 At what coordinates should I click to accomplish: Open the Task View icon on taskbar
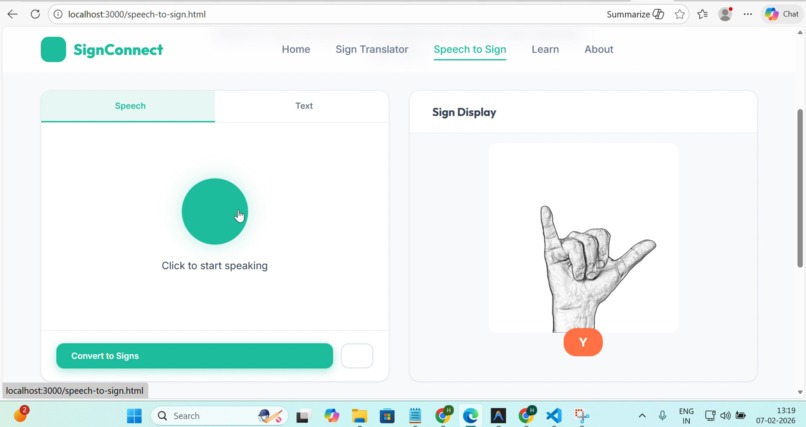pos(303,416)
